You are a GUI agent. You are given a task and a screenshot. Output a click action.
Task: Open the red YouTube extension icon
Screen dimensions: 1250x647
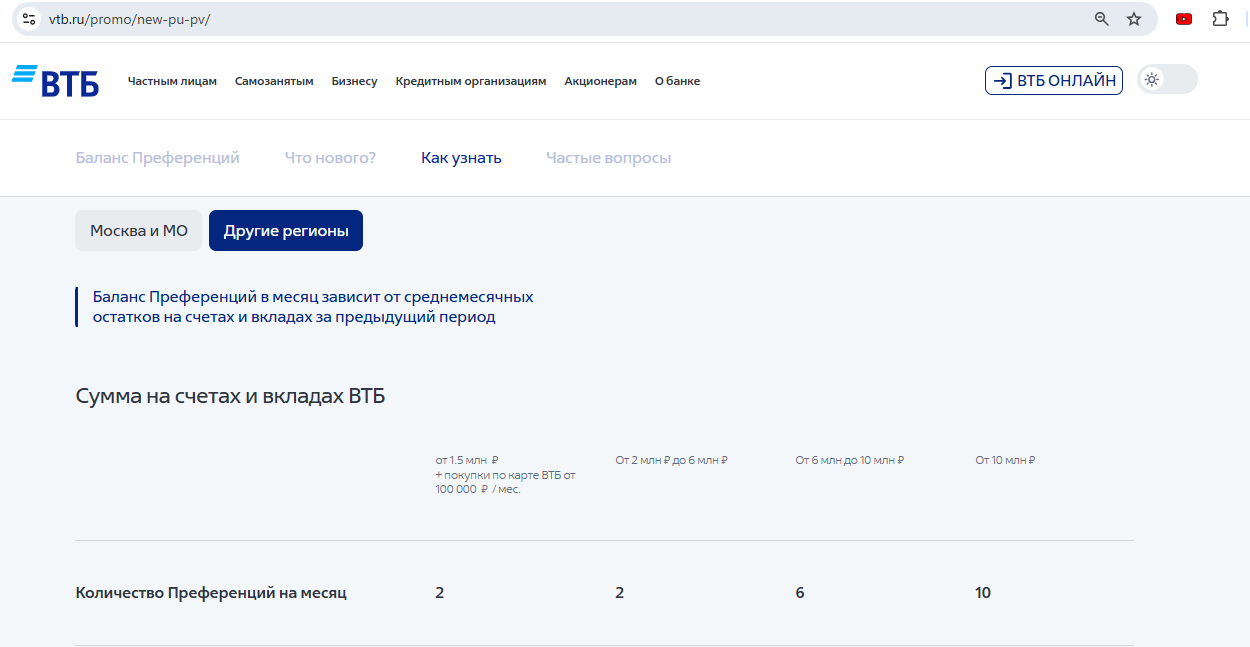[1184, 19]
